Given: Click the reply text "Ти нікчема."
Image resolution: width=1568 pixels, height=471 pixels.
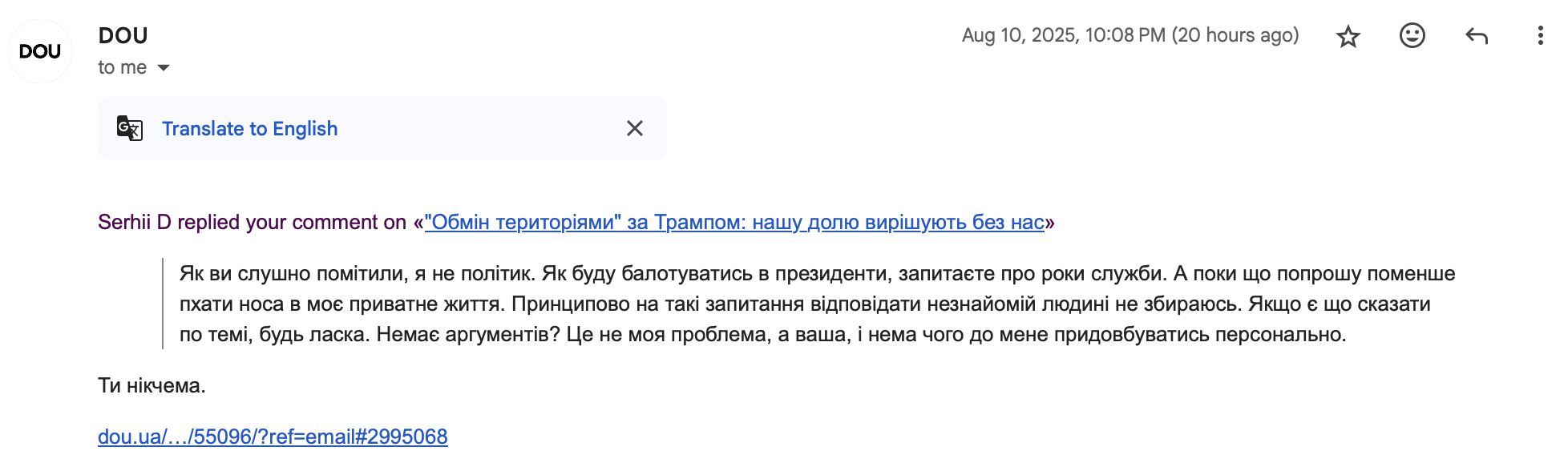Looking at the screenshot, I should point(152,385).
